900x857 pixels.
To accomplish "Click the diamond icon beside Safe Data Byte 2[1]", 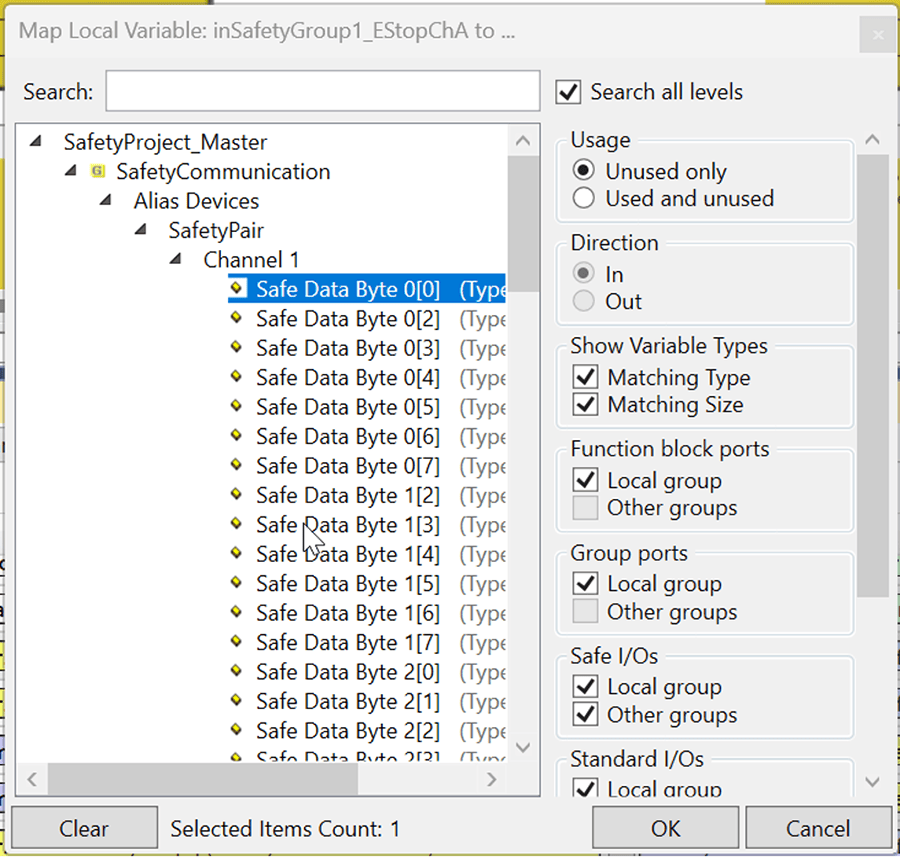I will pyautogui.click(x=236, y=700).
